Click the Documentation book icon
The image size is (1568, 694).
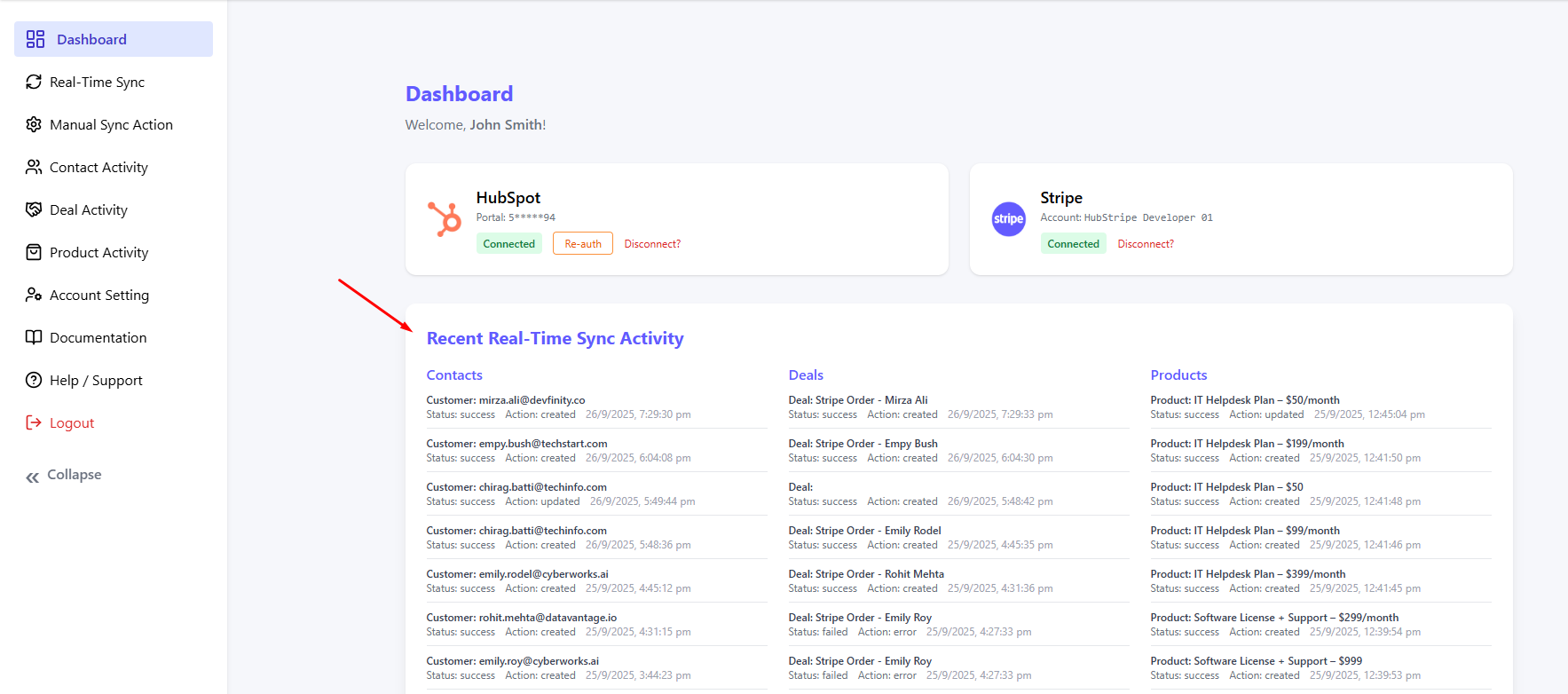point(34,337)
